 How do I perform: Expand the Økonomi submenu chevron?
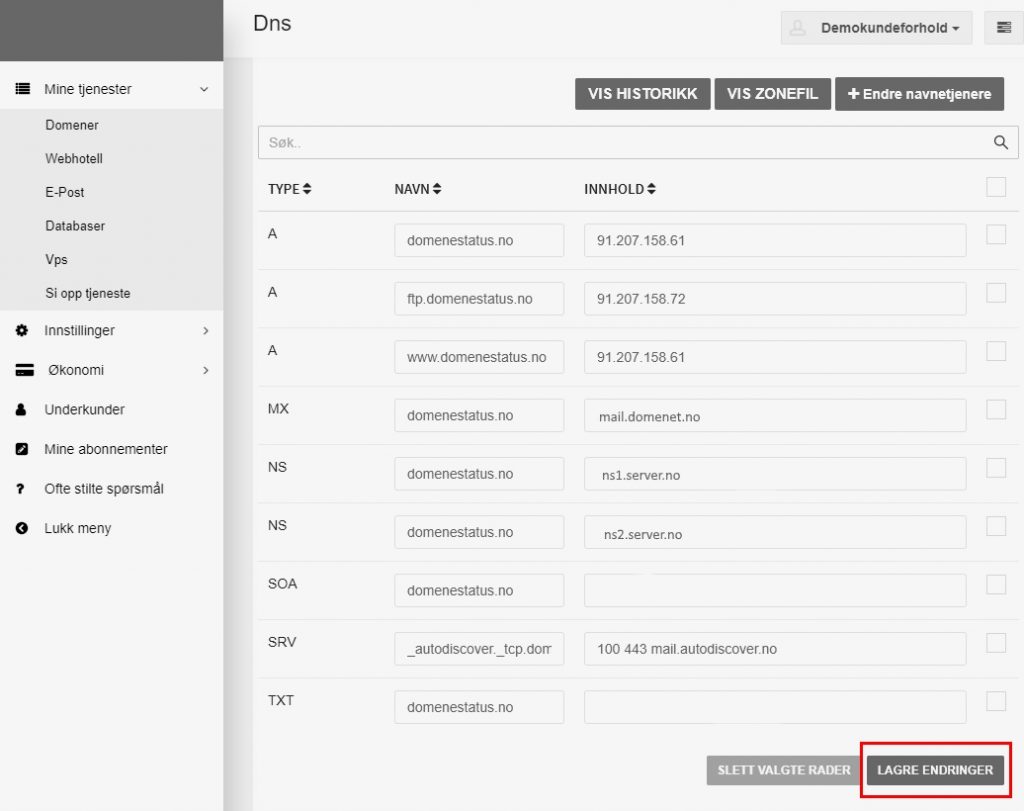pos(206,370)
